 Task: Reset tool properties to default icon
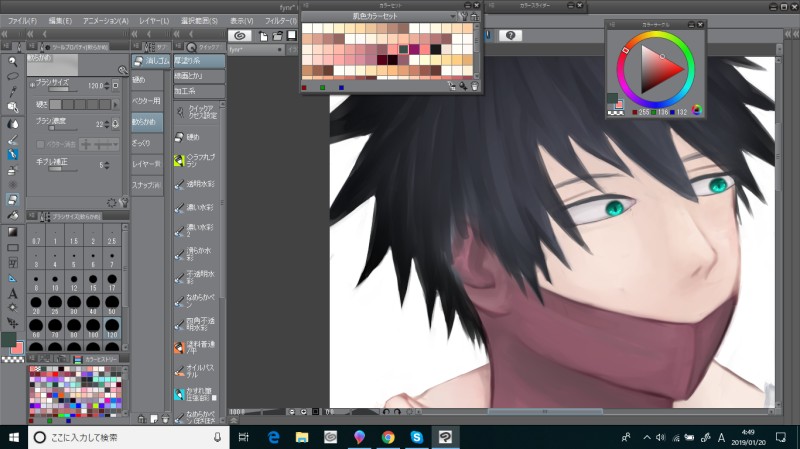tap(111, 203)
